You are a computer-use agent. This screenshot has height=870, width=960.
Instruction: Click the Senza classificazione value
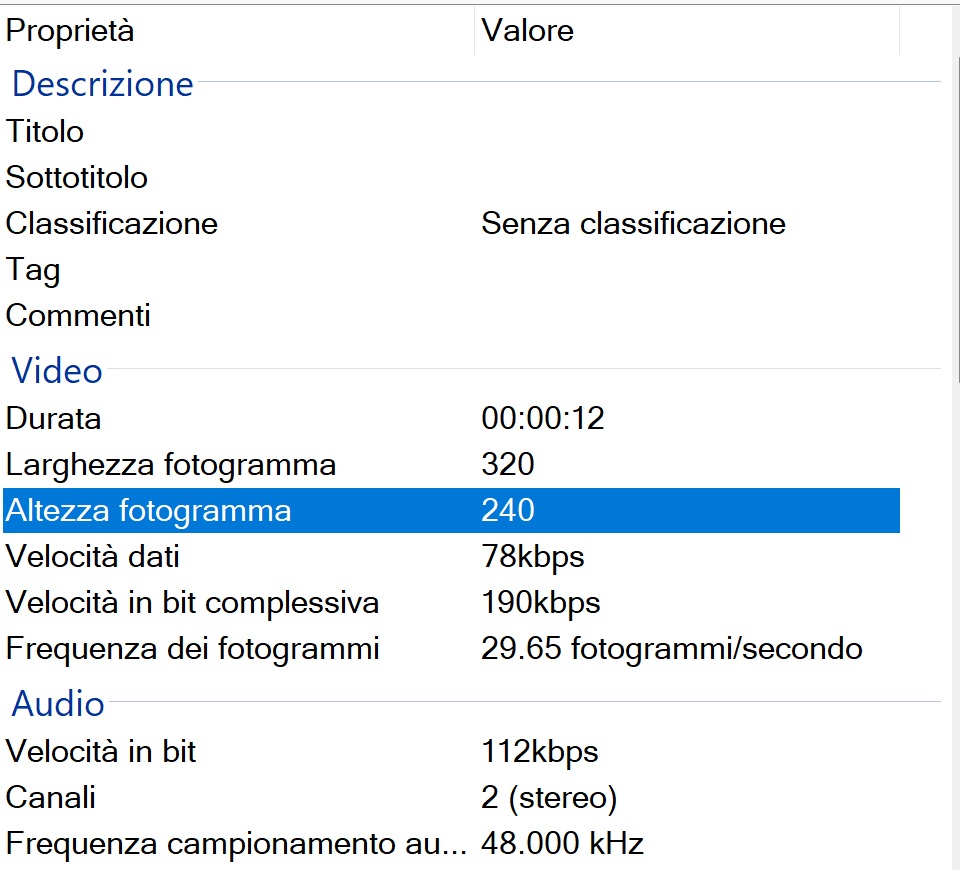[x=633, y=223]
